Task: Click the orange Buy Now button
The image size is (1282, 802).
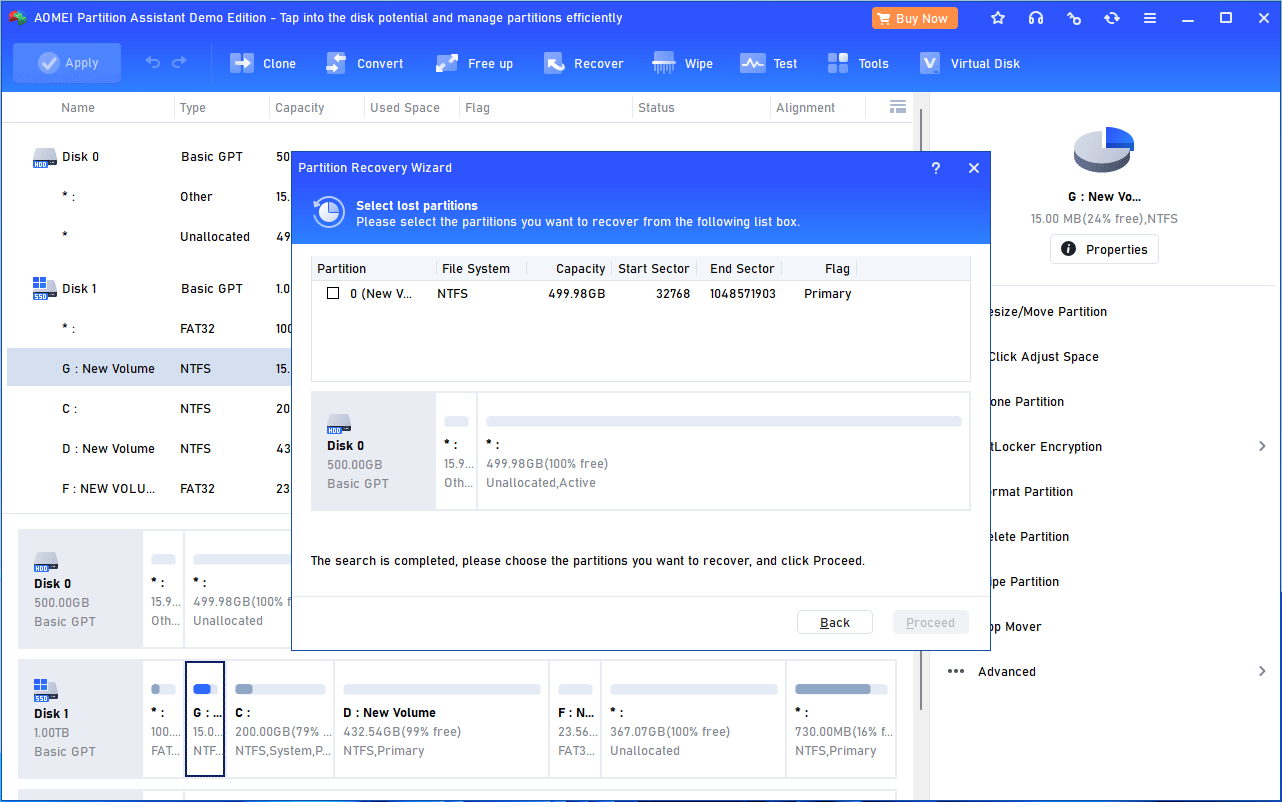Action: (x=914, y=17)
